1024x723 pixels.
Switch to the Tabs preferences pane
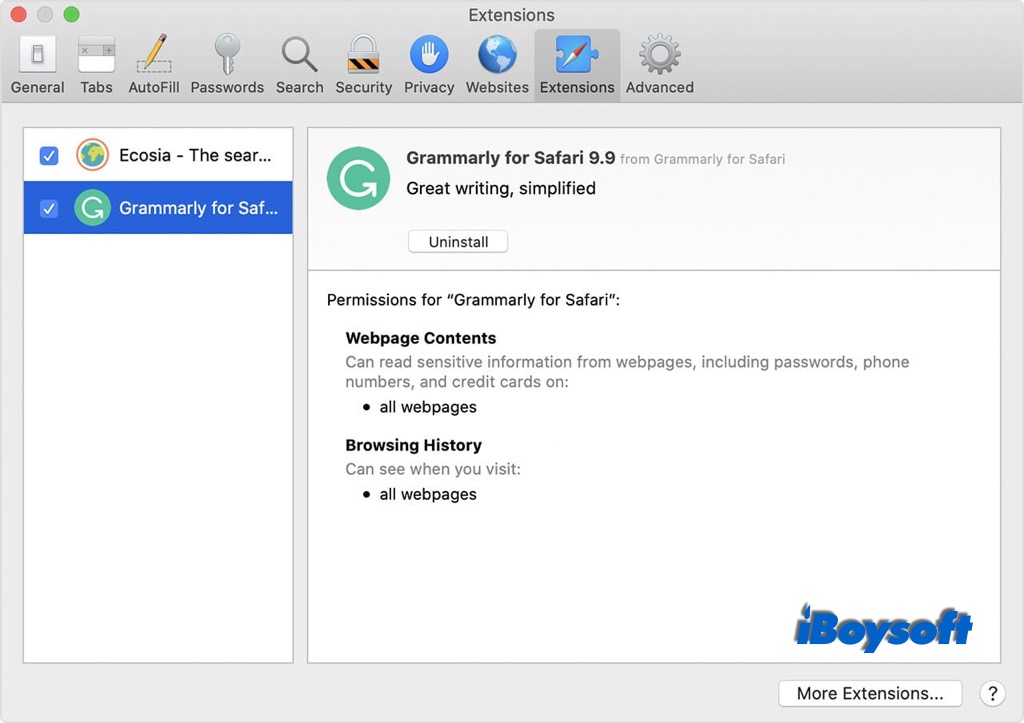click(x=96, y=64)
